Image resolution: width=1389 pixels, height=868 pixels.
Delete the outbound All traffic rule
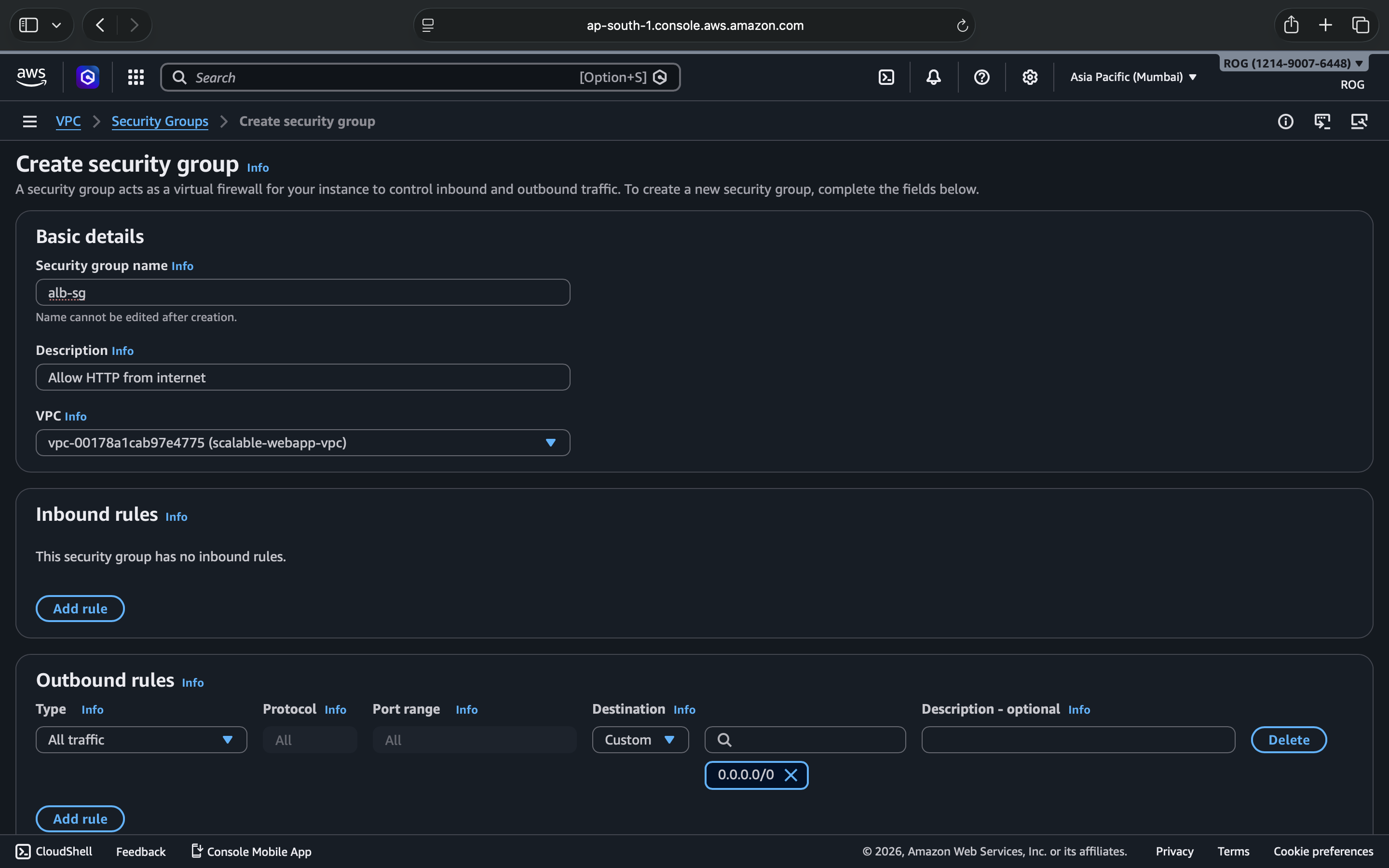(1289, 739)
